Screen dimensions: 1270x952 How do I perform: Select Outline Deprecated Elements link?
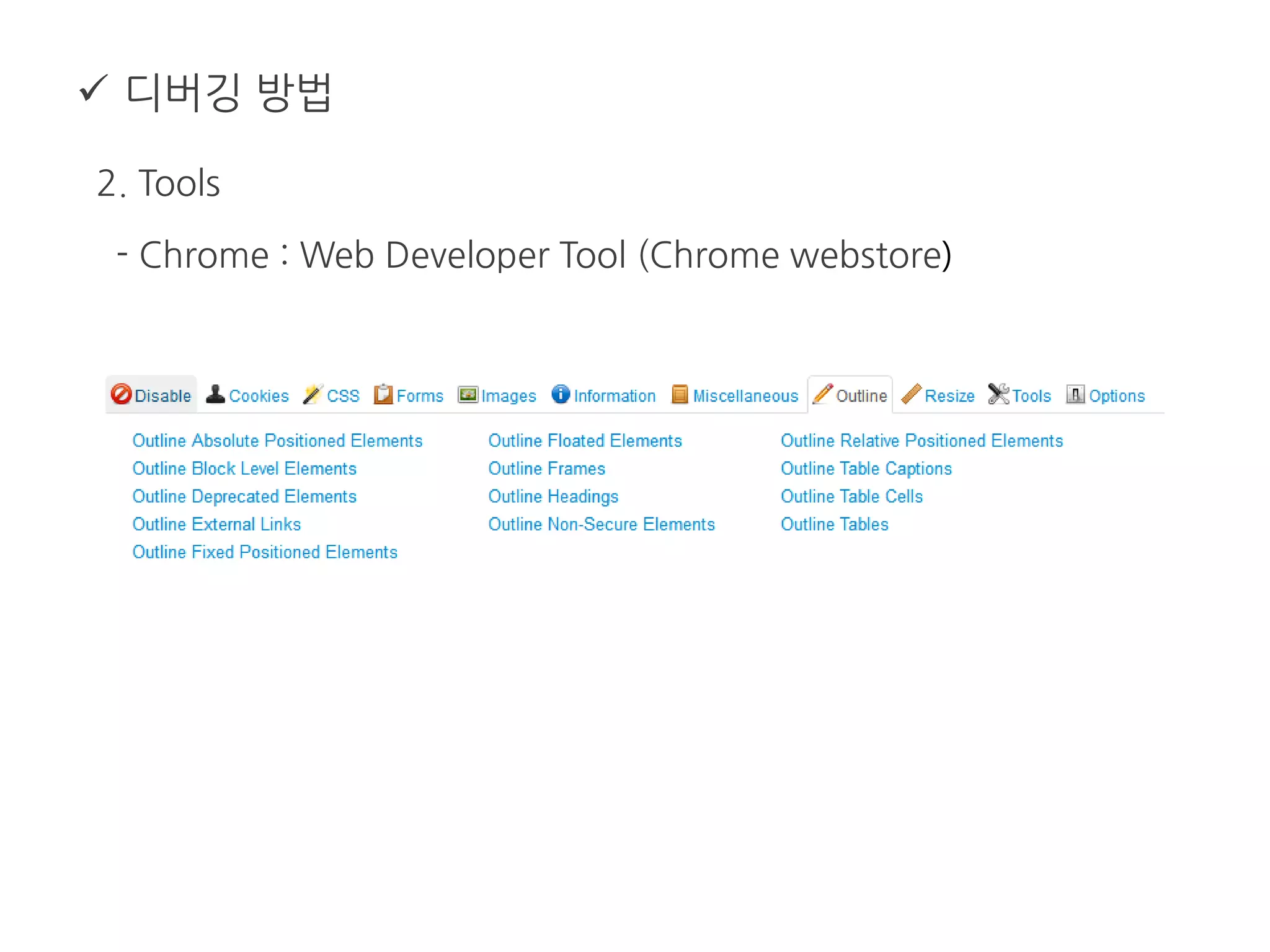[x=245, y=496]
